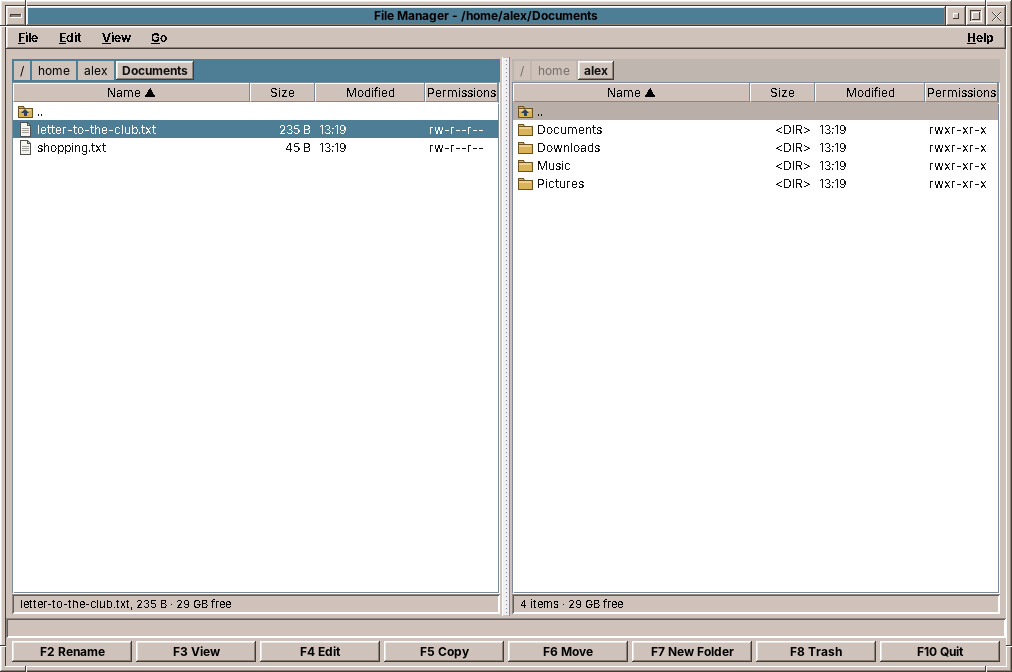Click the command input field above function keys

pyautogui.click(x=506, y=627)
